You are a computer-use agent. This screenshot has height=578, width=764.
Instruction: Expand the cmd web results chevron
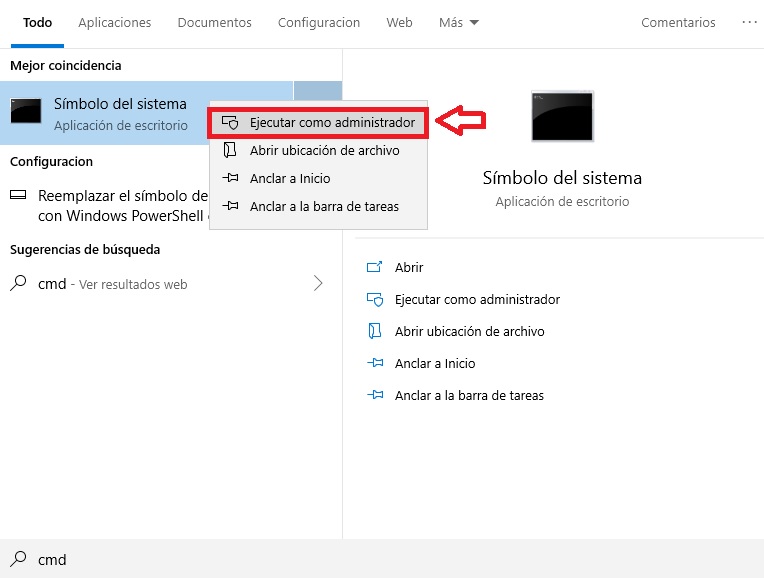(x=318, y=283)
